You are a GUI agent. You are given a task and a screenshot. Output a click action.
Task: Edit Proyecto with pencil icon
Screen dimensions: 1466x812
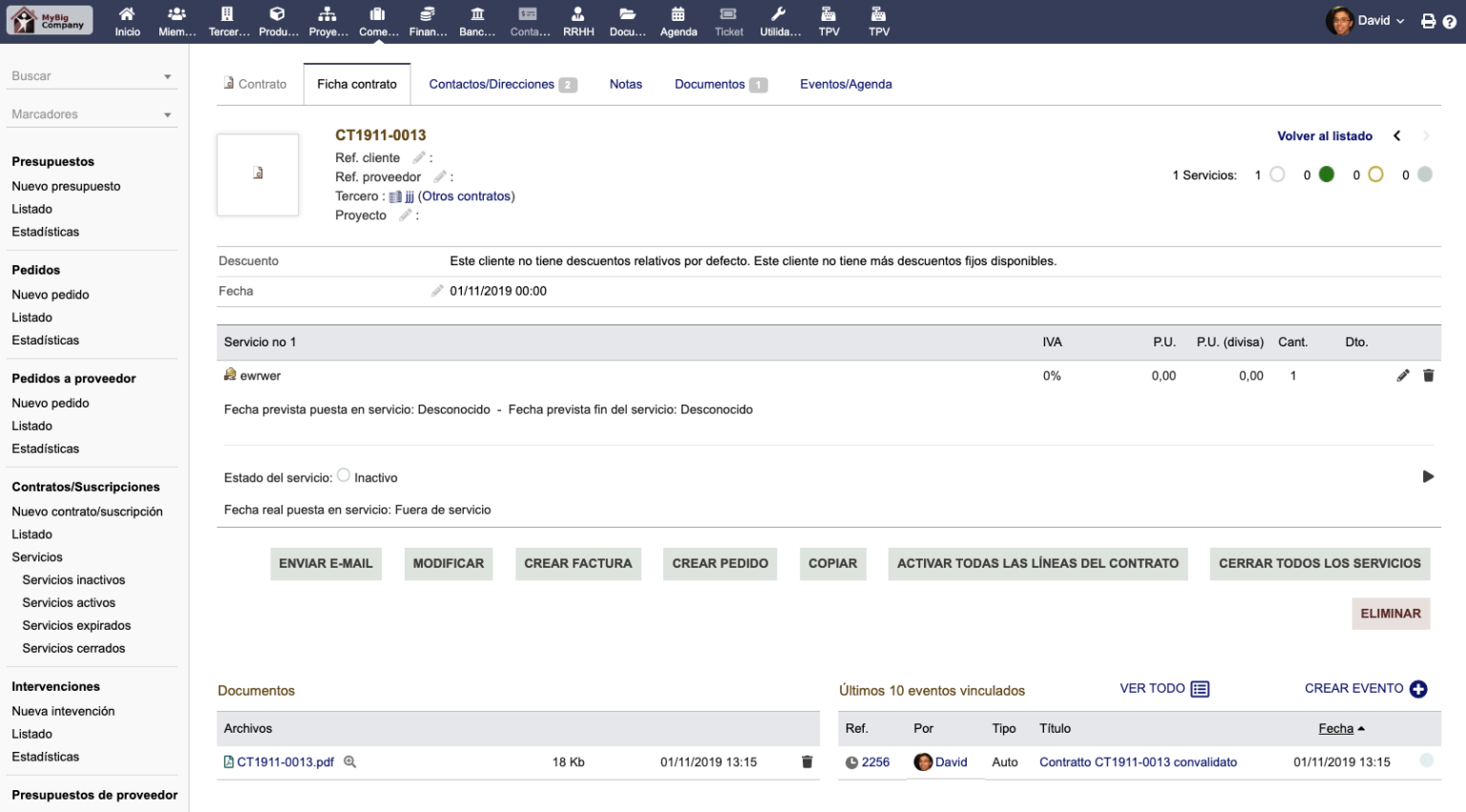[405, 215]
